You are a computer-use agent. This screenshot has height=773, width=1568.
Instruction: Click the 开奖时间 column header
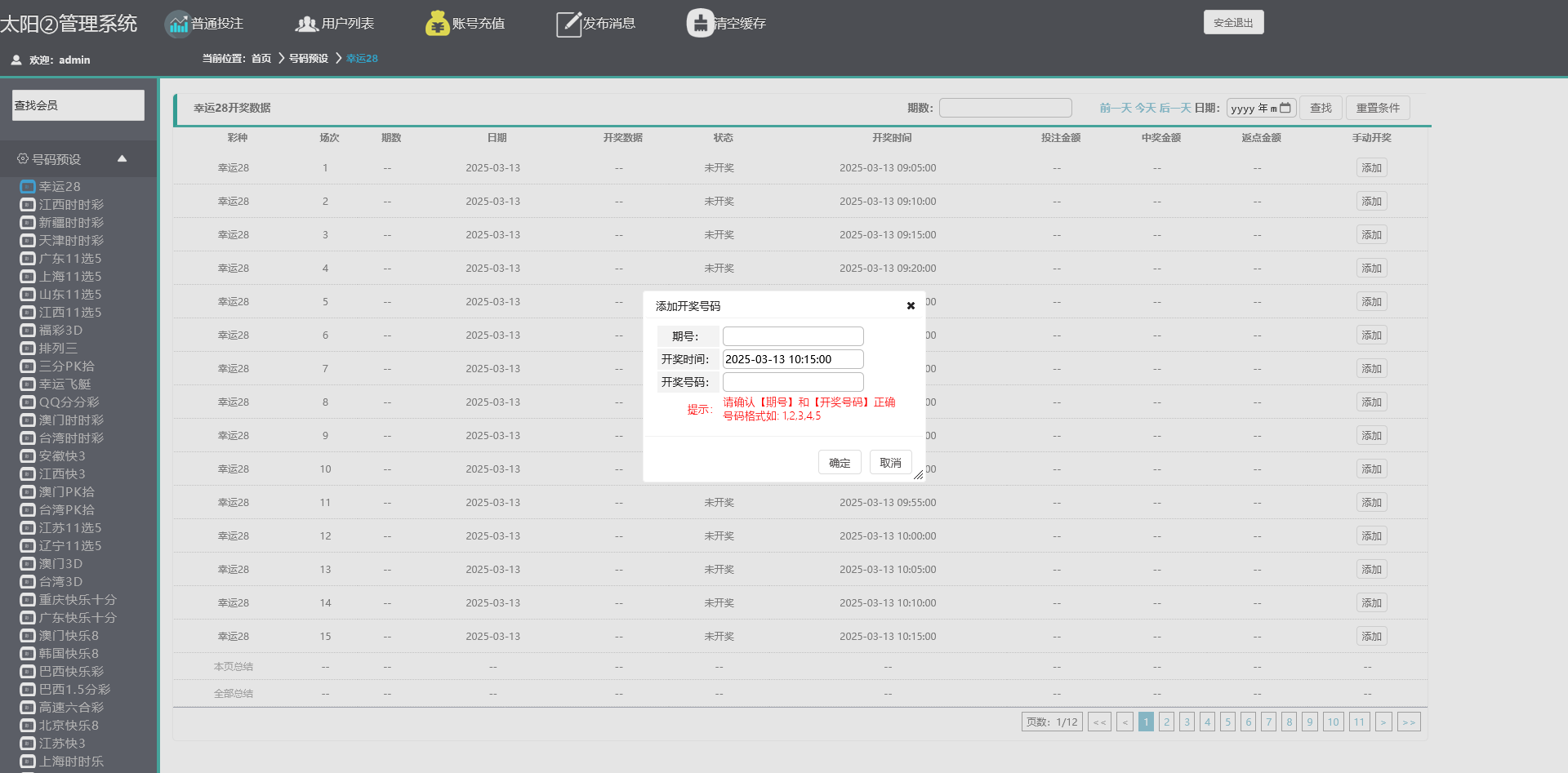point(892,137)
